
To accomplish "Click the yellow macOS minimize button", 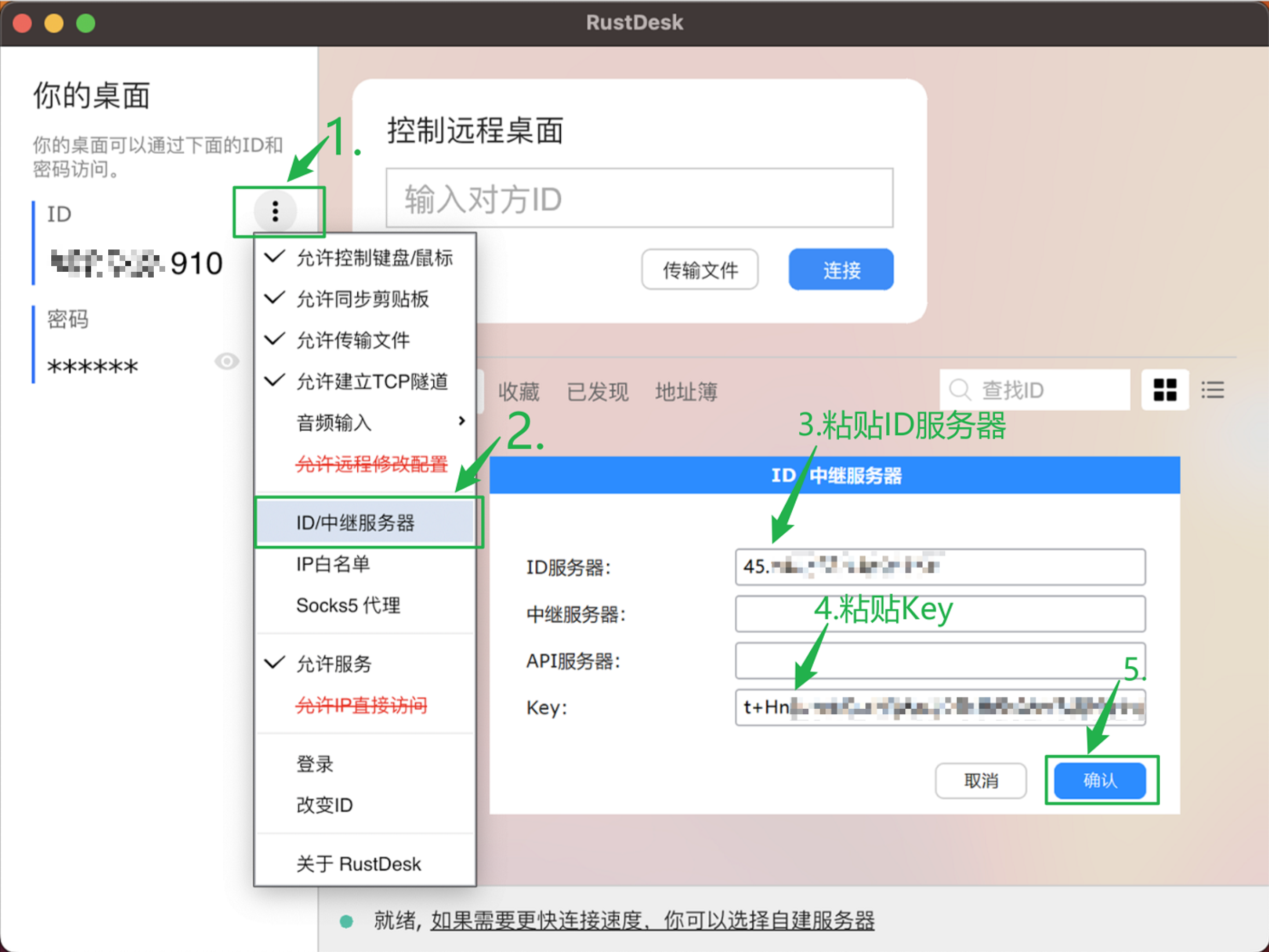I will [54, 23].
